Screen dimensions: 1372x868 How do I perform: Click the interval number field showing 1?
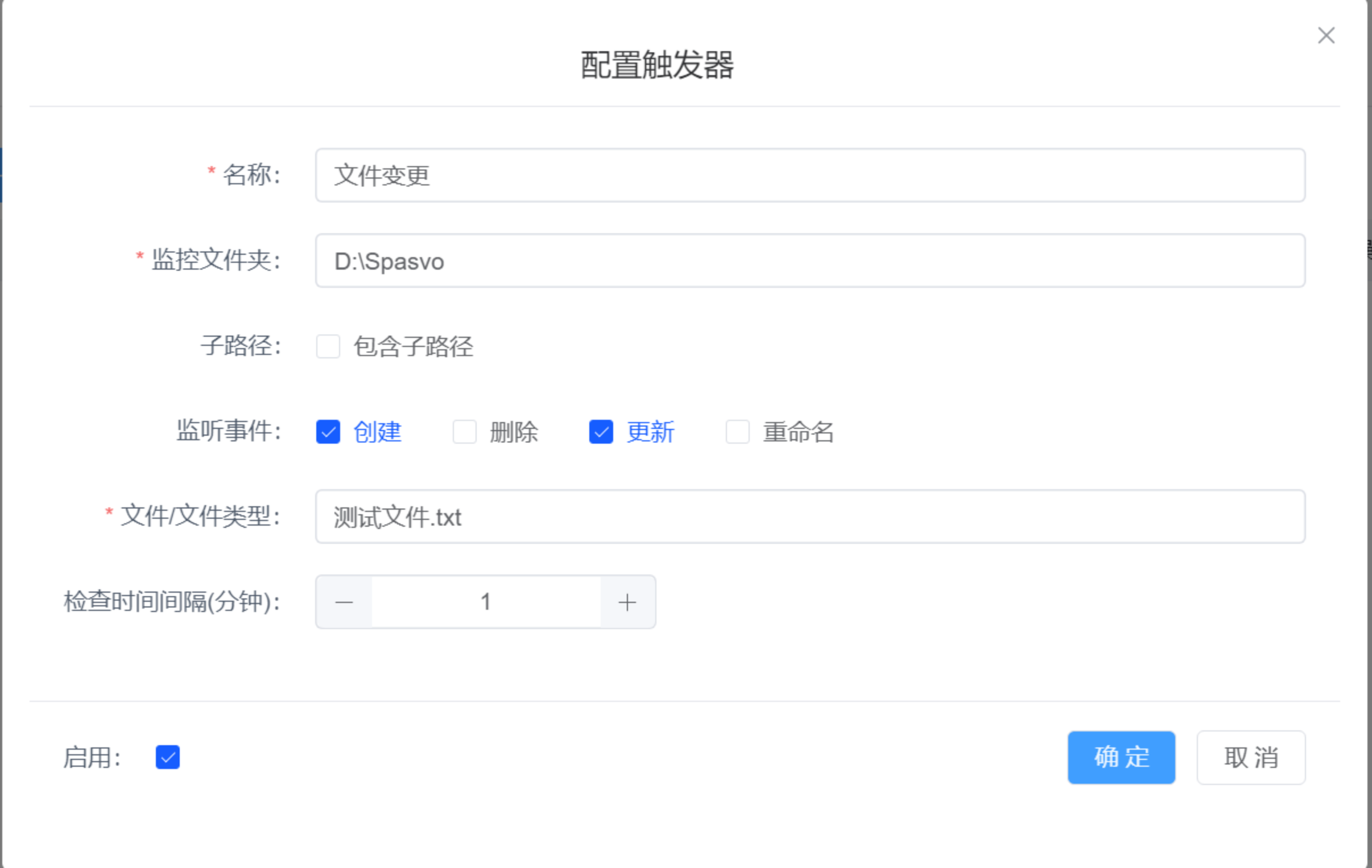pos(485,602)
